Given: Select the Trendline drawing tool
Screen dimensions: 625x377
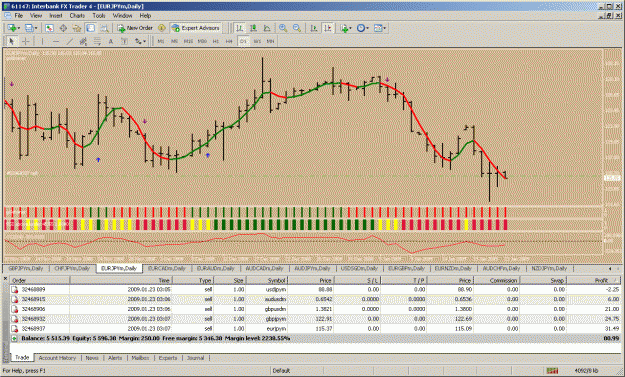Looking at the screenshot, I should (69, 41).
